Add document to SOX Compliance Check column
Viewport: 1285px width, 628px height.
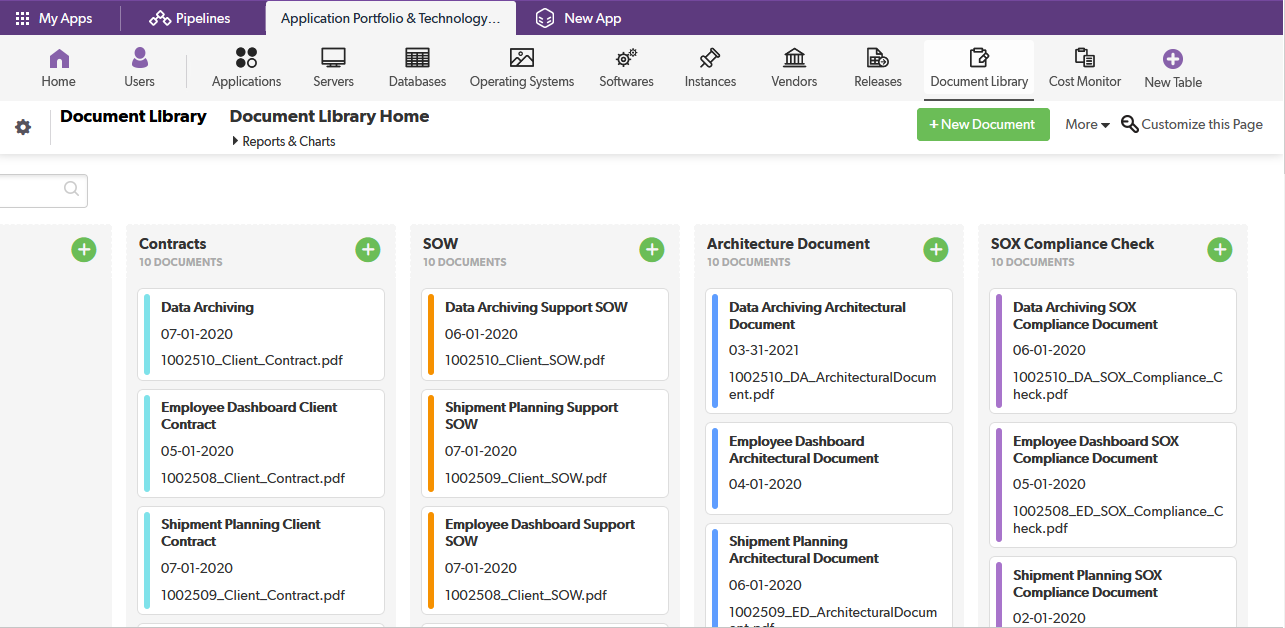[1220, 250]
